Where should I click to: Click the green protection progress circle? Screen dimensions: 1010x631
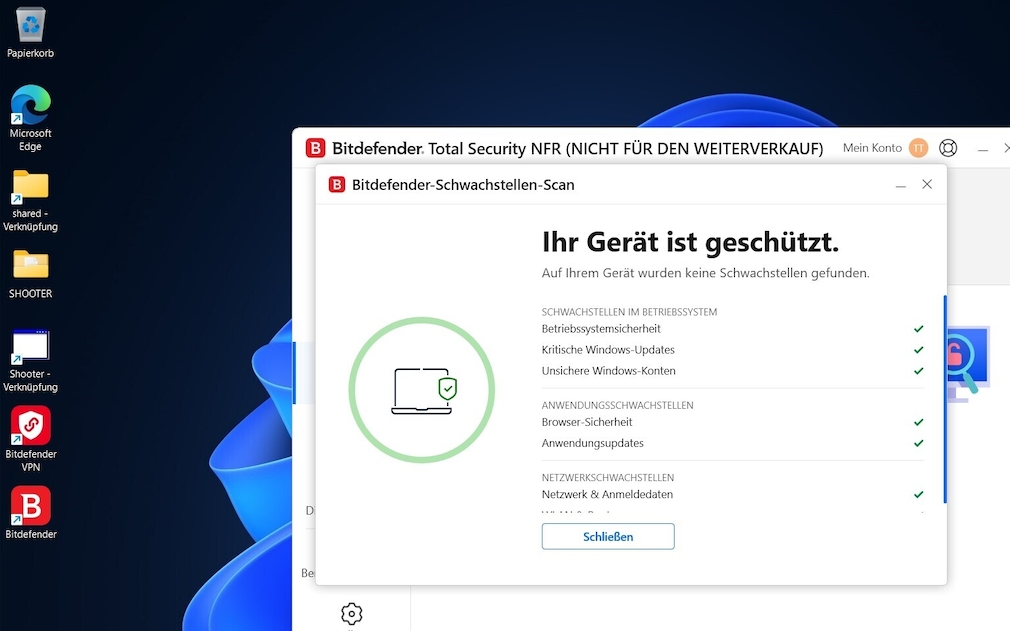pyautogui.click(x=421, y=389)
